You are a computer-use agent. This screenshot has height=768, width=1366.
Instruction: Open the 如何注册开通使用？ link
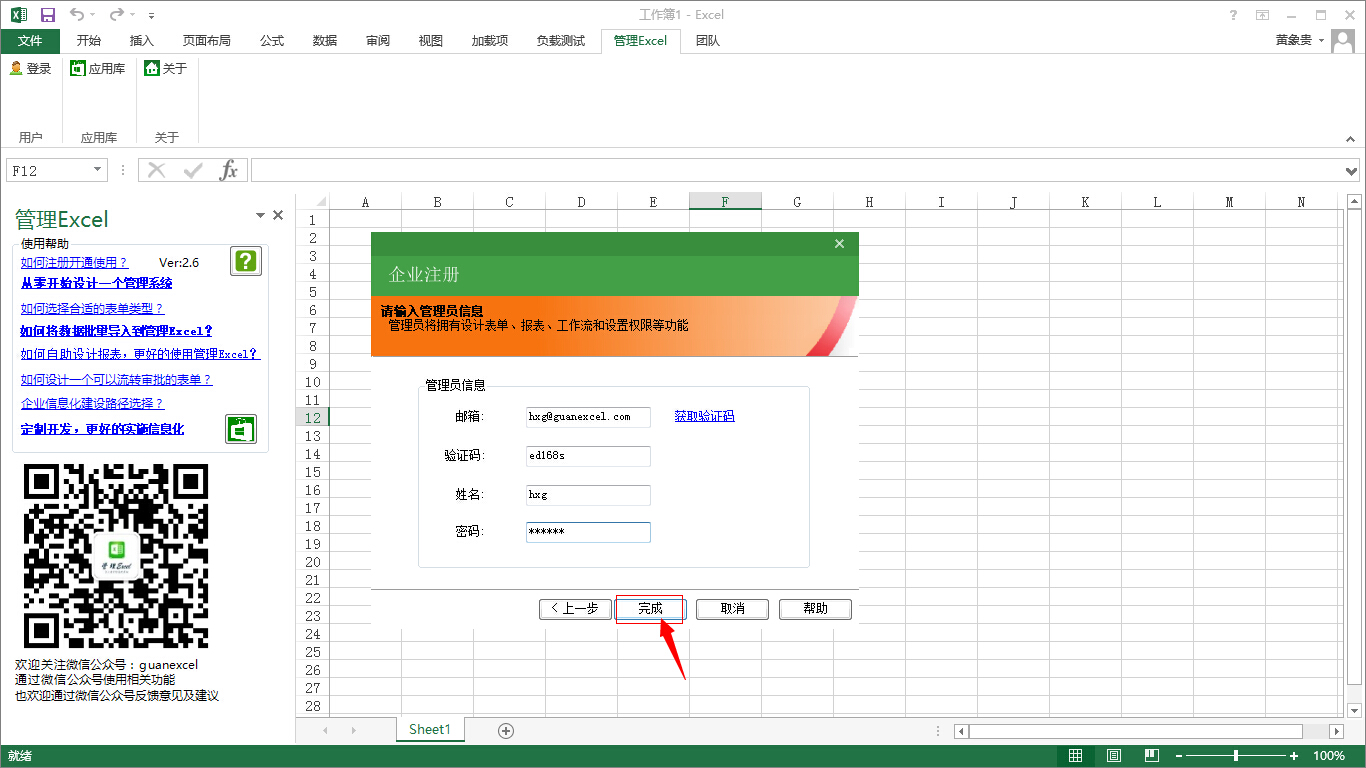[x=74, y=263]
